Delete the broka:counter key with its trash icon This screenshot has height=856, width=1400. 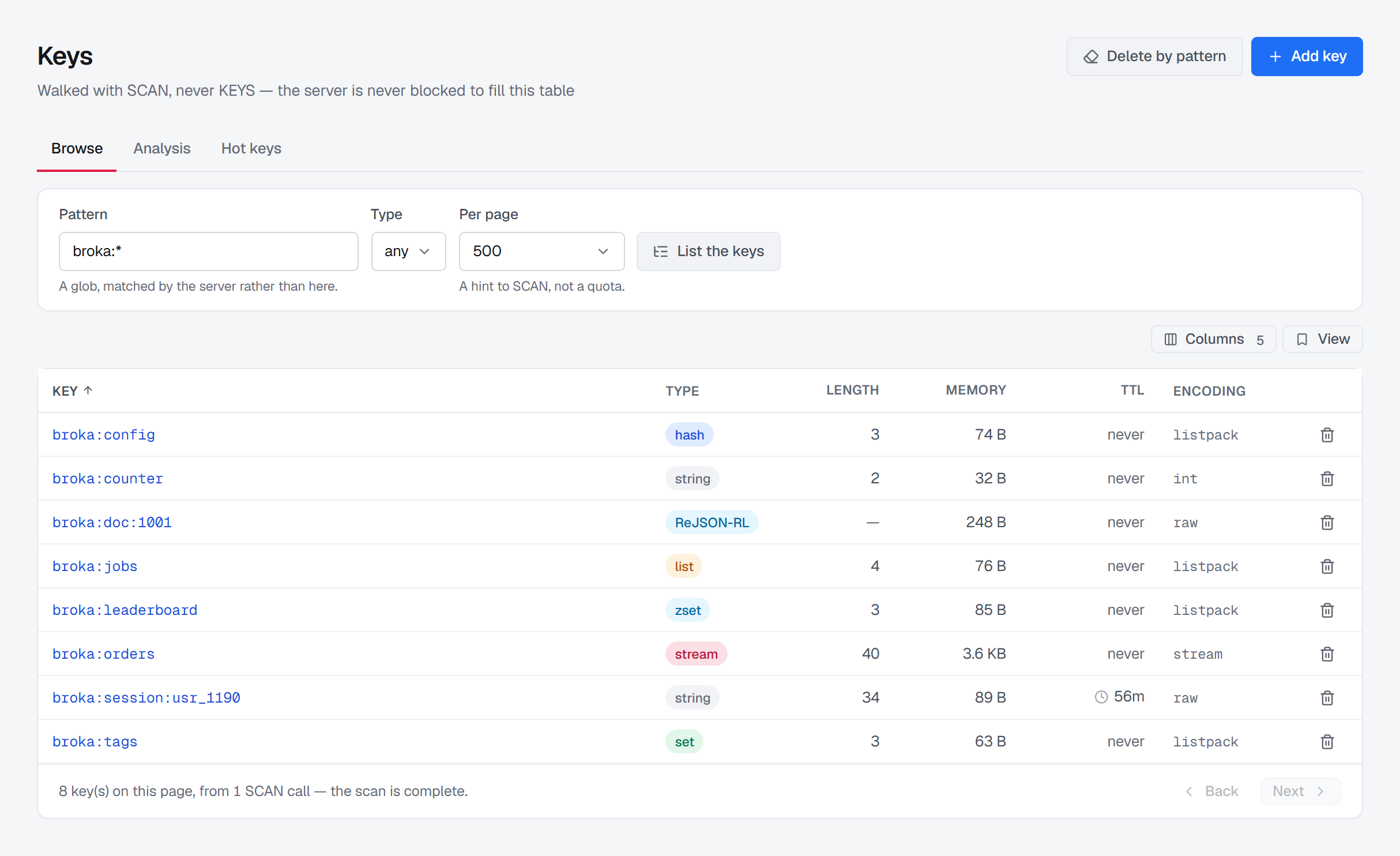pyautogui.click(x=1327, y=479)
